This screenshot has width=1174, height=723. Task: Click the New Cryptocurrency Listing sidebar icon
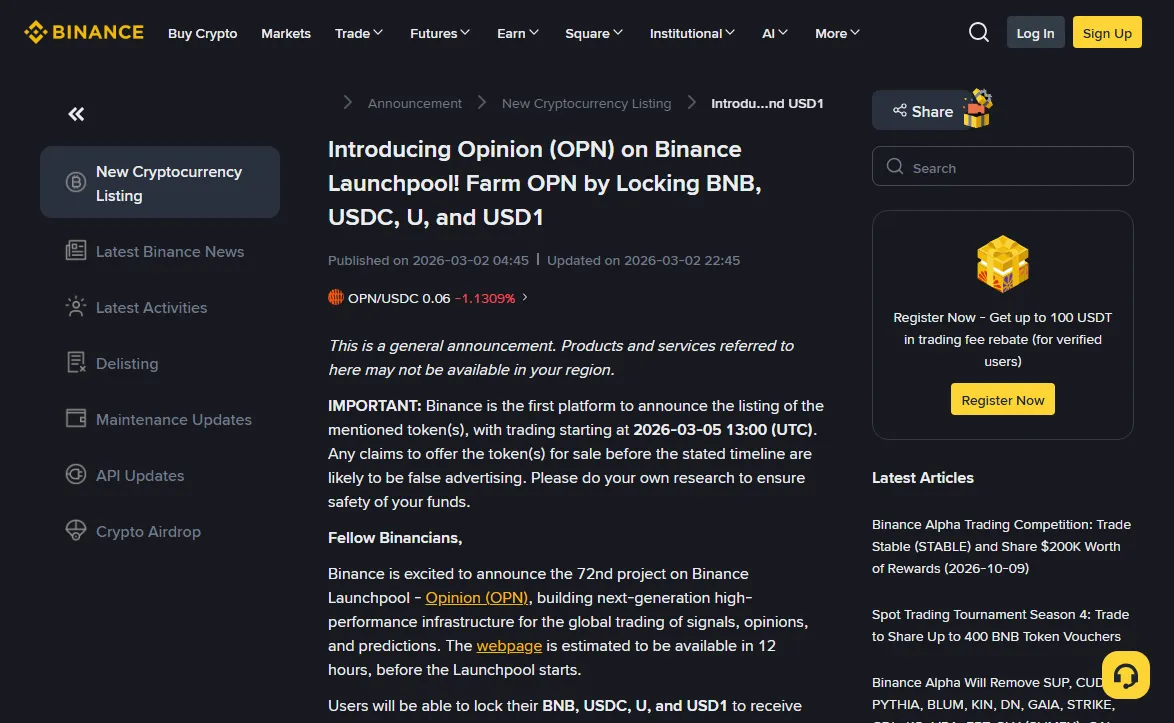coord(76,182)
